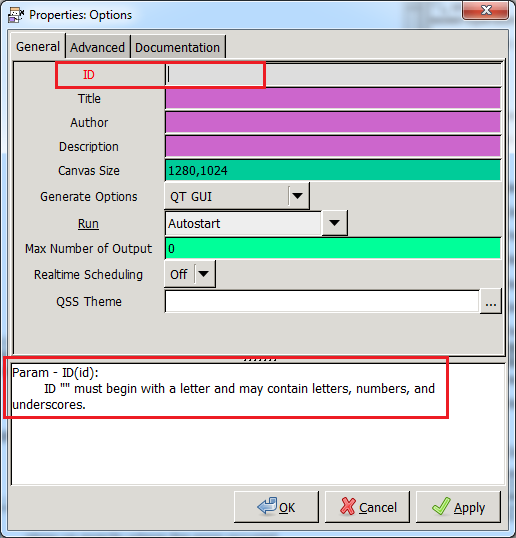Switch to the Advanced tab
The width and height of the screenshot is (516, 538).
(98, 47)
